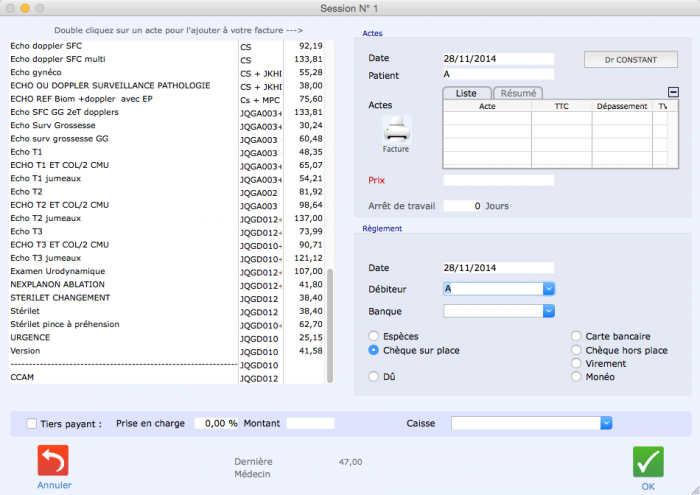700x495 pixels.
Task: Select 'Echo T2 jumeaux' row
Action: click(166, 218)
